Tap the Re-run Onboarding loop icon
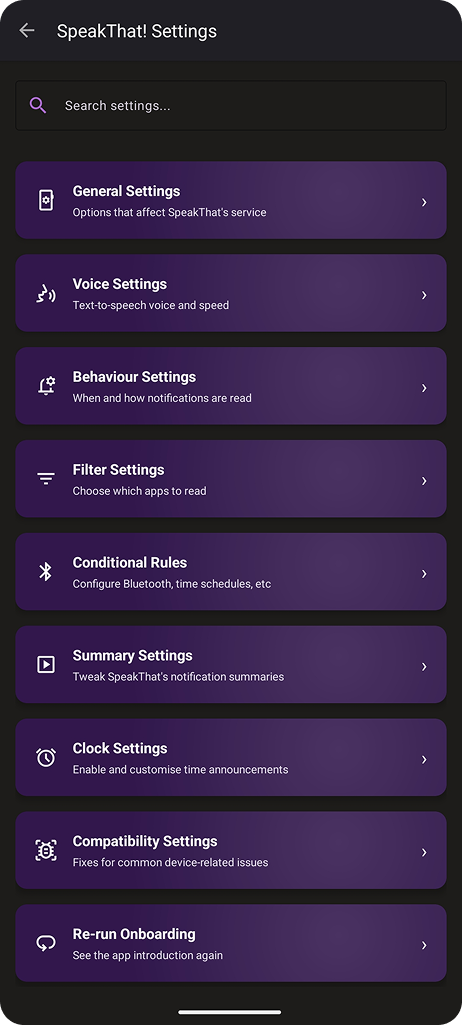This screenshot has width=462, height=1025. [46, 943]
